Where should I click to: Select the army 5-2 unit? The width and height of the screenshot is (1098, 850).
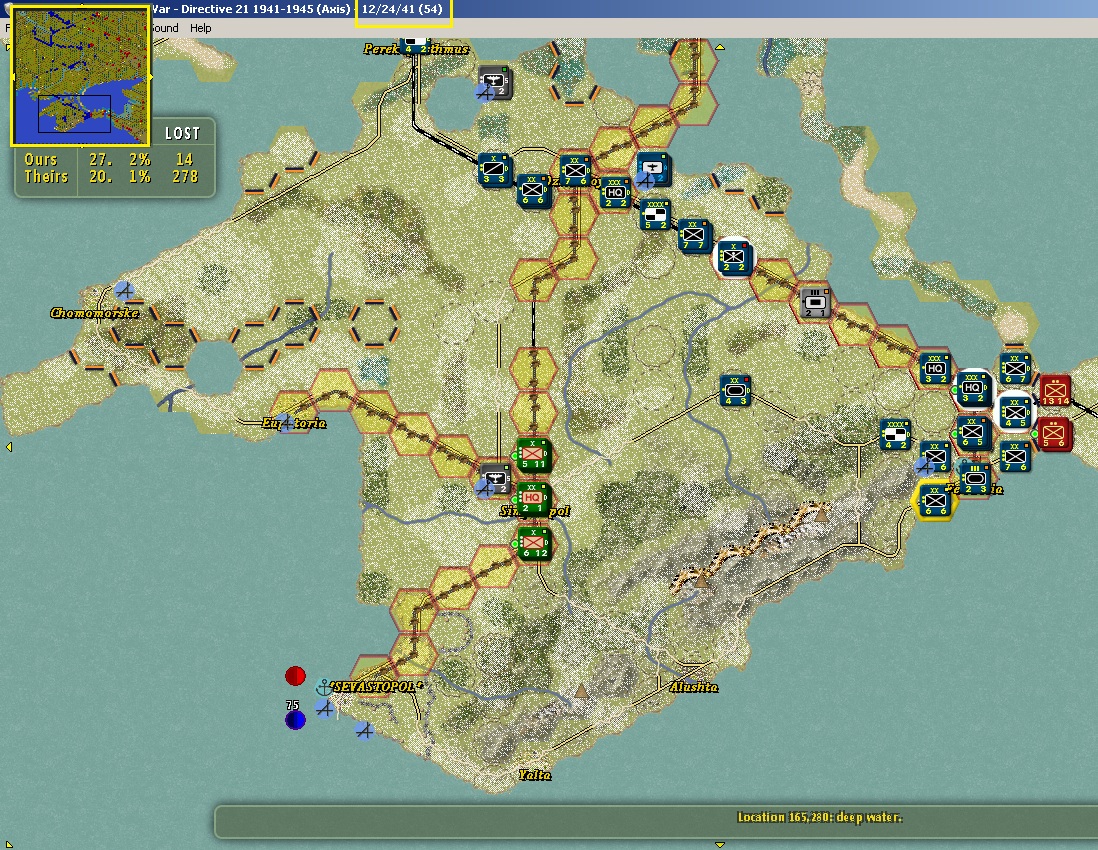click(655, 215)
